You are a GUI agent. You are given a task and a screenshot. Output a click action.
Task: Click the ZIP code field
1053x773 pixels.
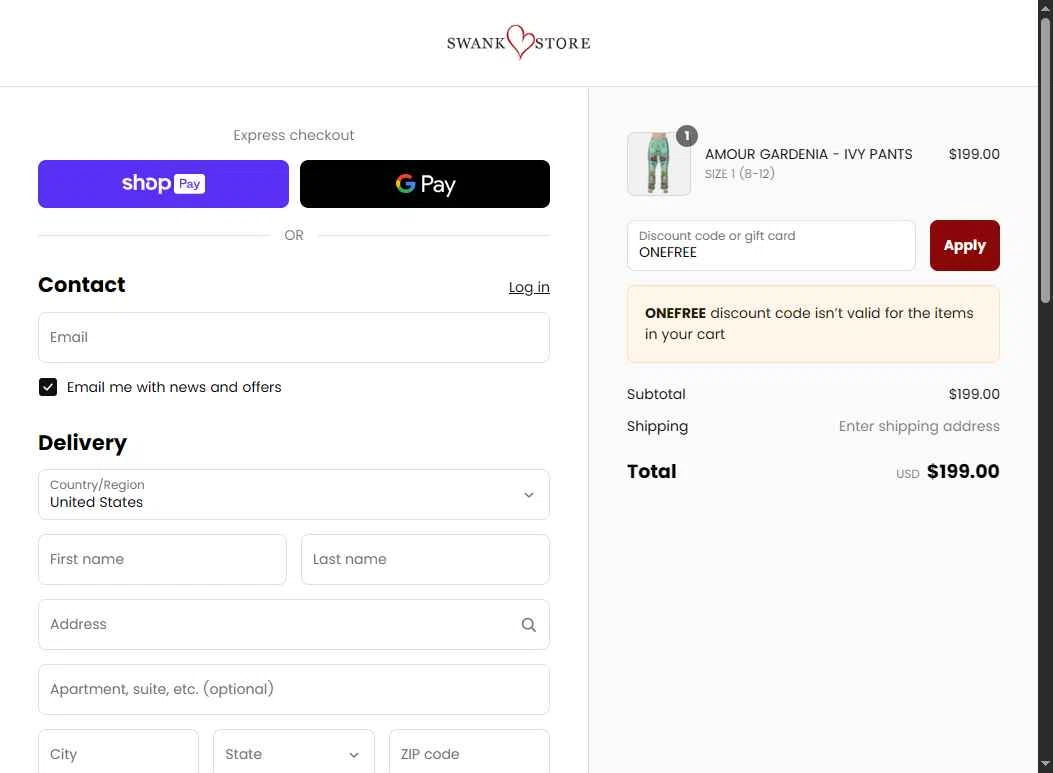469,754
